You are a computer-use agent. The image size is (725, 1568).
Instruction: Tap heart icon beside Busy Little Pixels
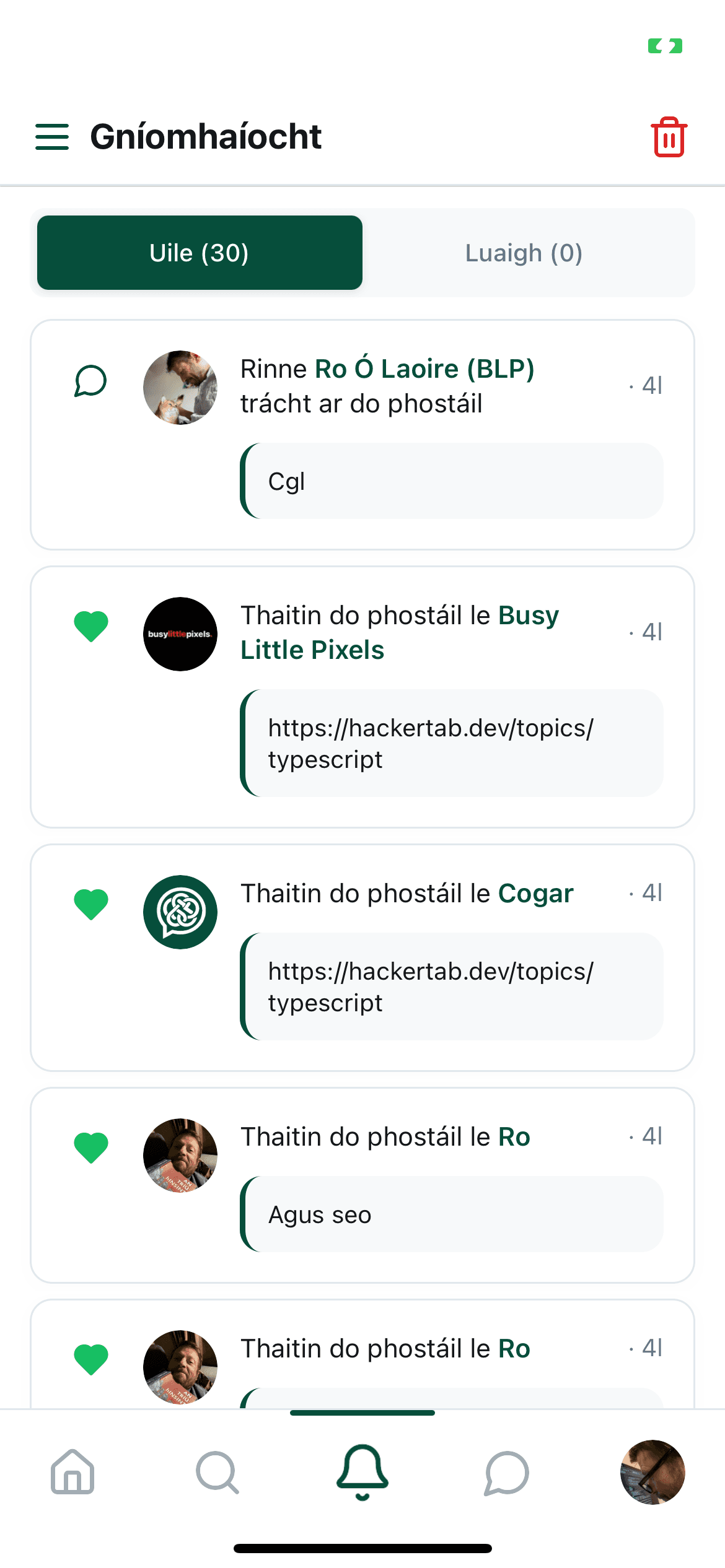click(x=91, y=626)
